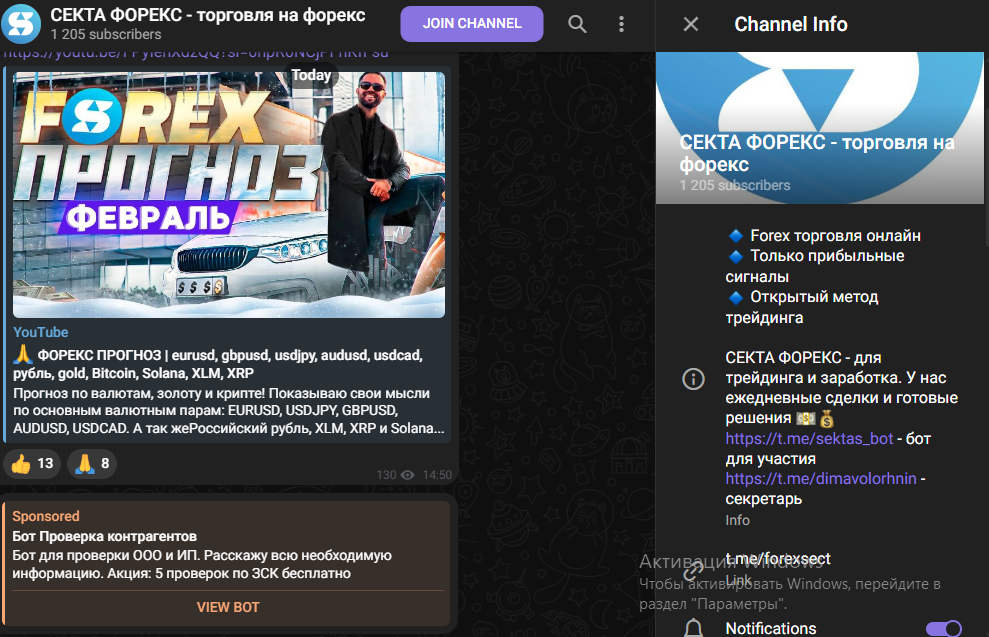This screenshot has height=637, width=989.
Task: Click the 1 205 subscribers header text
Action: pyautogui.click(x=106, y=34)
